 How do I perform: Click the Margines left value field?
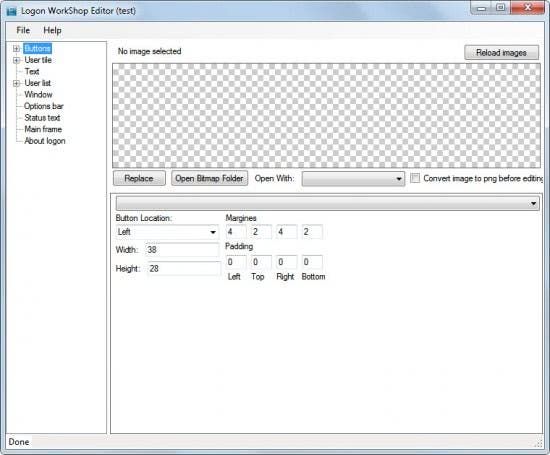(236, 232)
